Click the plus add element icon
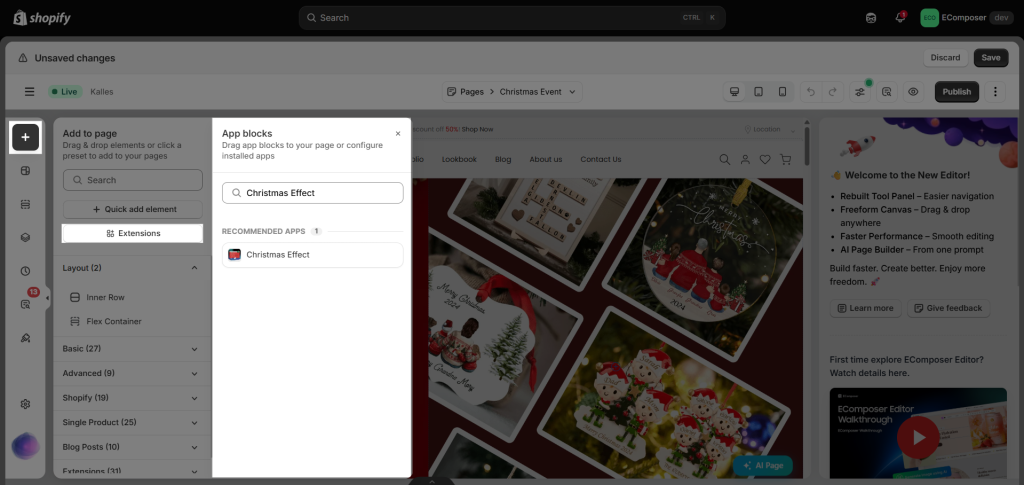Viewport: 1024px width, 485px height. point(25,137)
